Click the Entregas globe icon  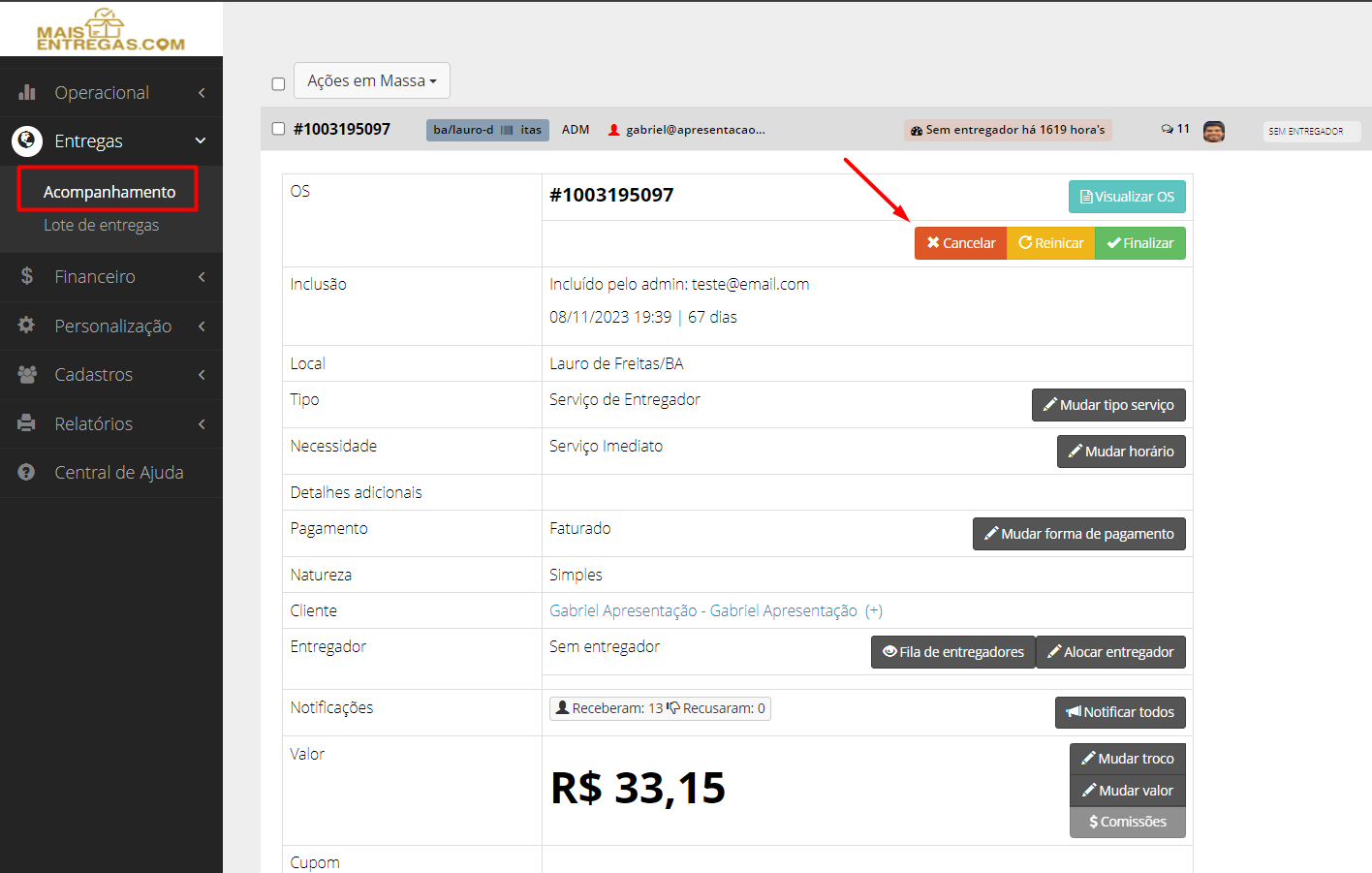click(x=27, y=141)
